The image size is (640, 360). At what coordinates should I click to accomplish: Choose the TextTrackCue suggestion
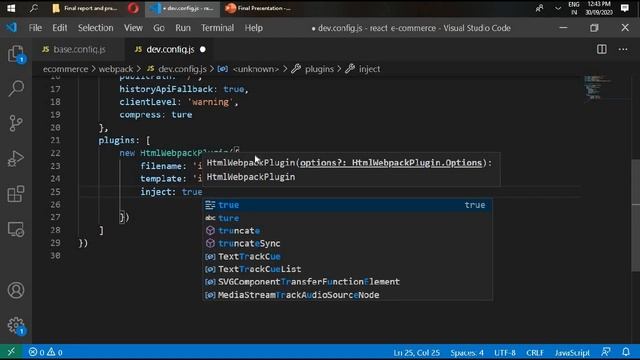347,256
